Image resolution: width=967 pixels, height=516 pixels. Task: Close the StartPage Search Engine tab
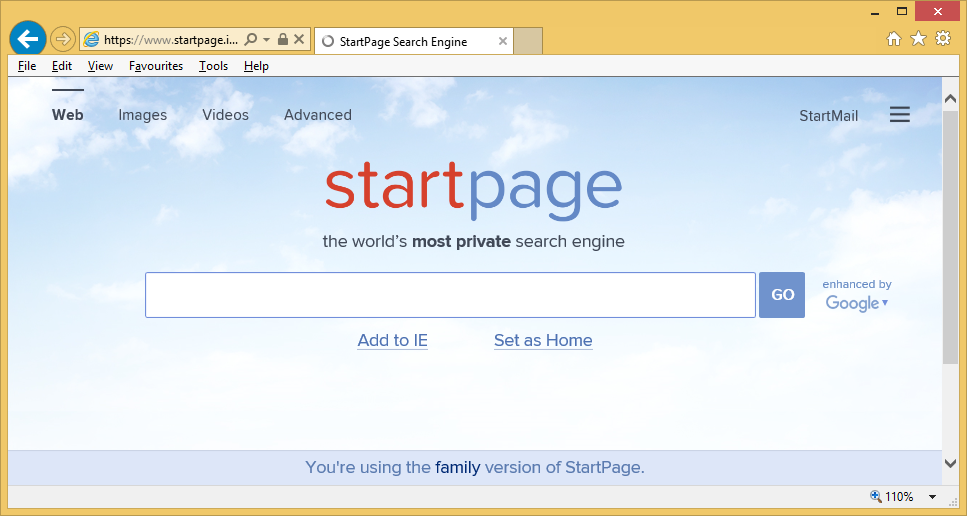click(x=503, y=41)
